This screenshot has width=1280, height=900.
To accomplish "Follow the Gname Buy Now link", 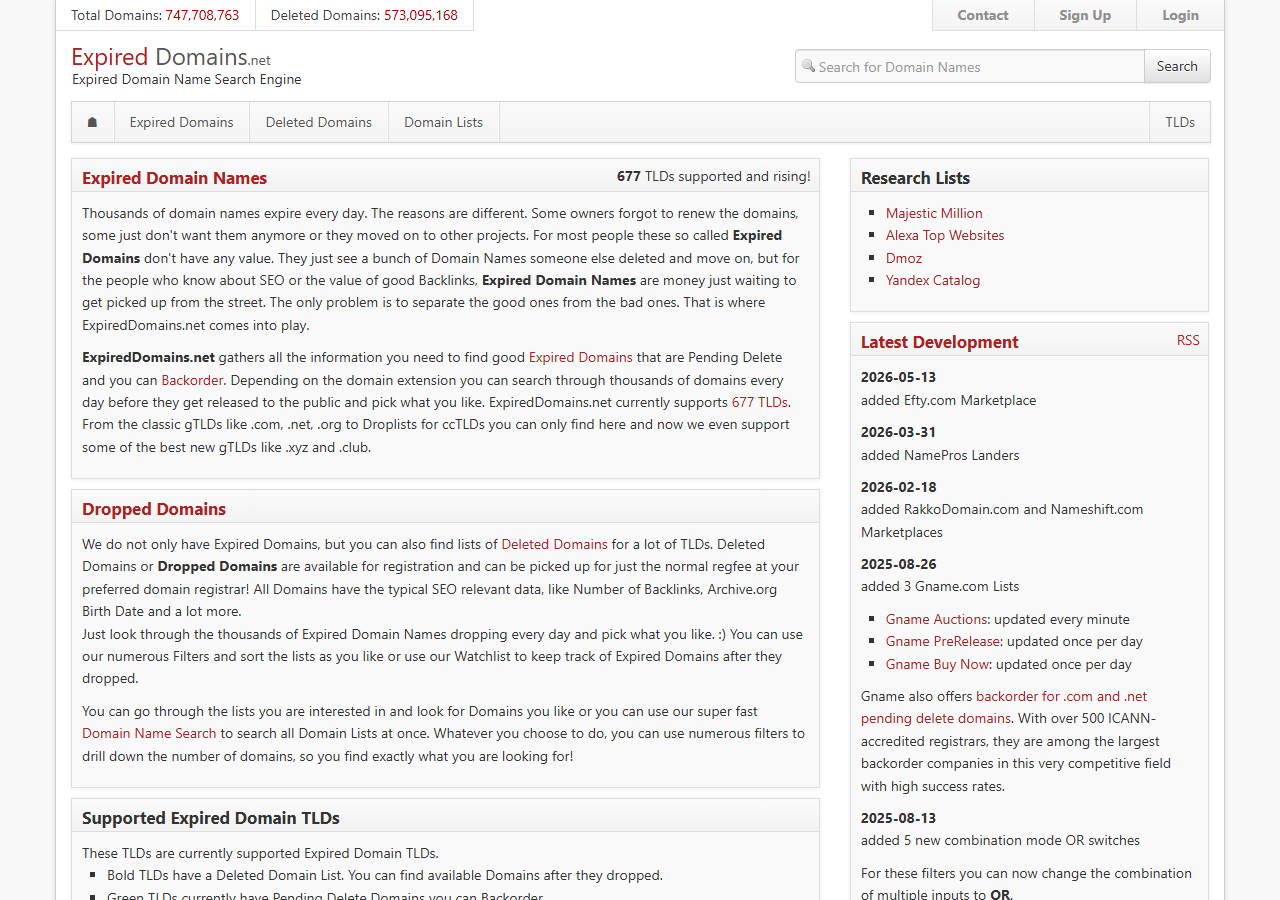I will [937, 664].
